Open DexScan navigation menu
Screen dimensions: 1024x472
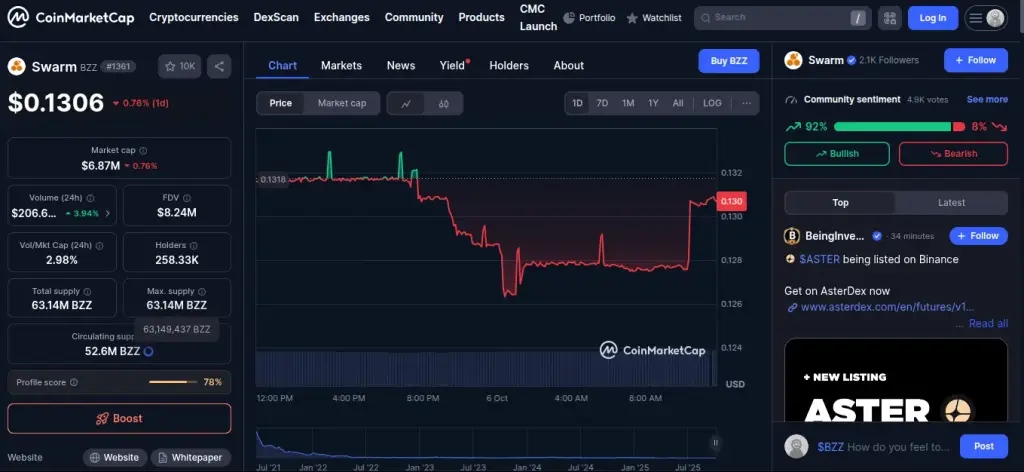click(276, 18)
